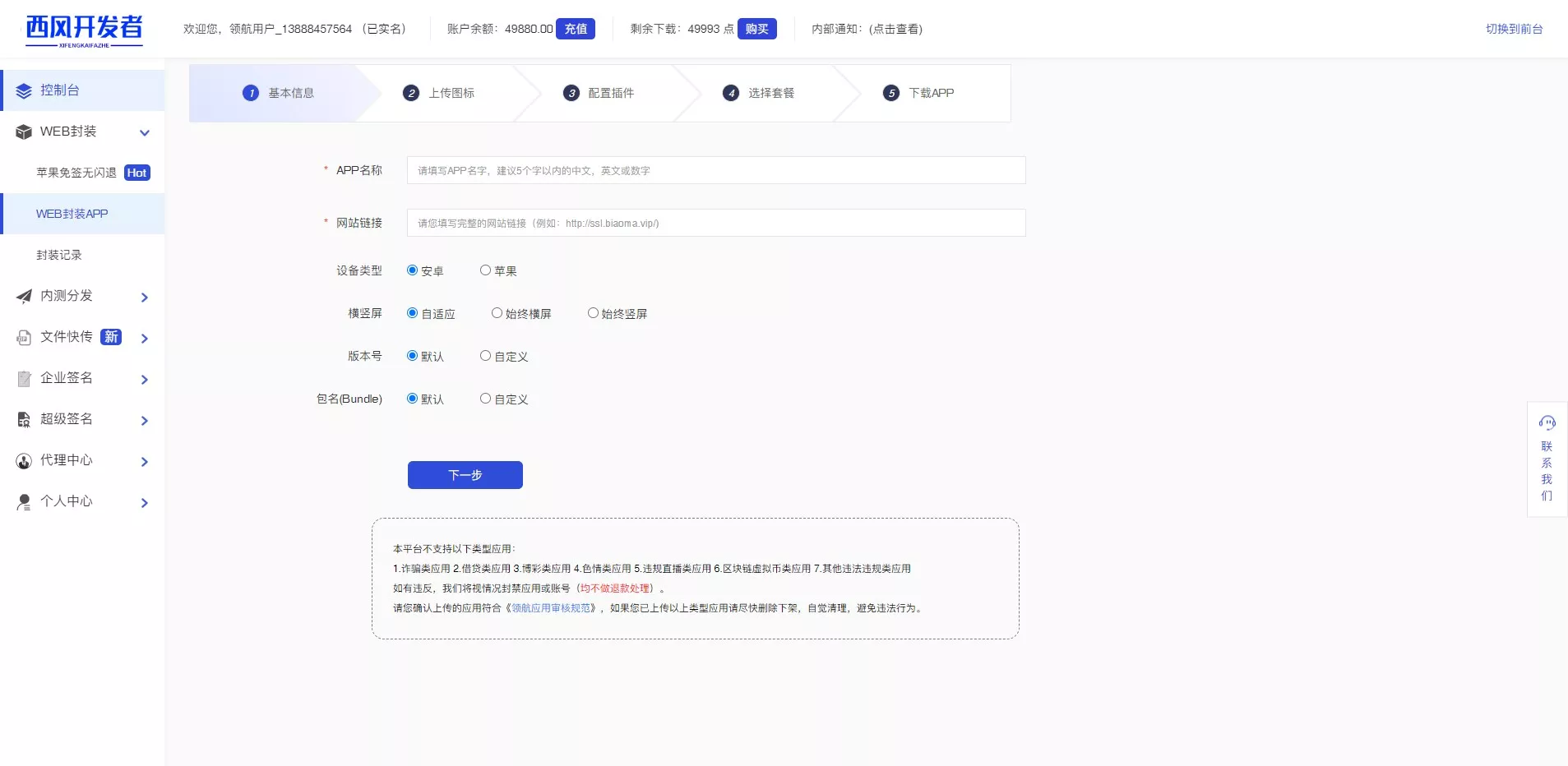
Task: Click the WEB封装 box icon
Action: 24,132
